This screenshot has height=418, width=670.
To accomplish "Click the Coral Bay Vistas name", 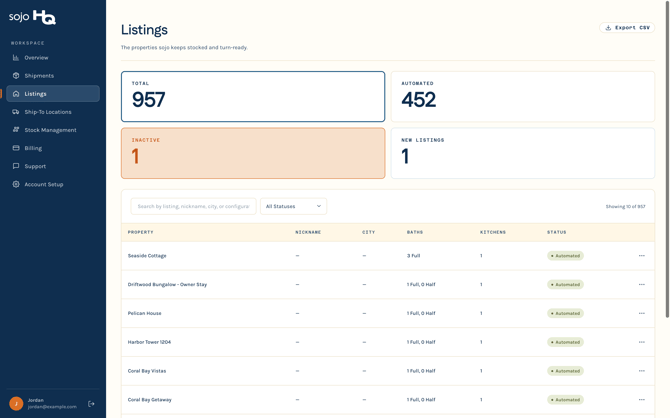I will pos(147,371).
